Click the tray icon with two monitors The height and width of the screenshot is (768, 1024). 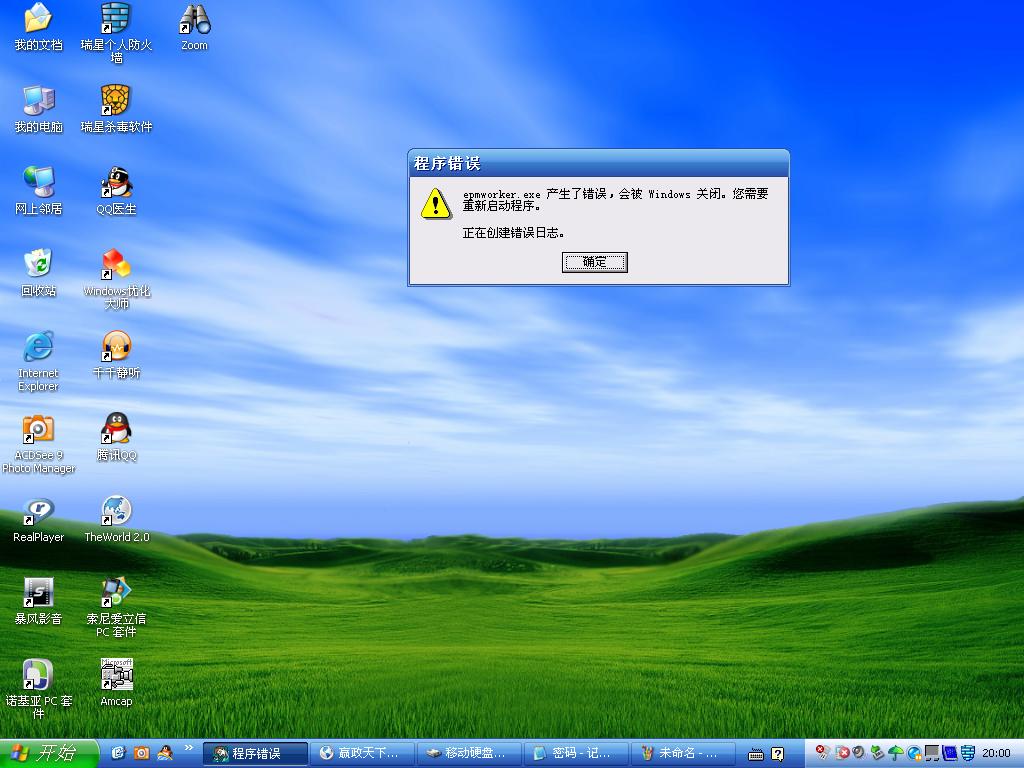[932, 754]
